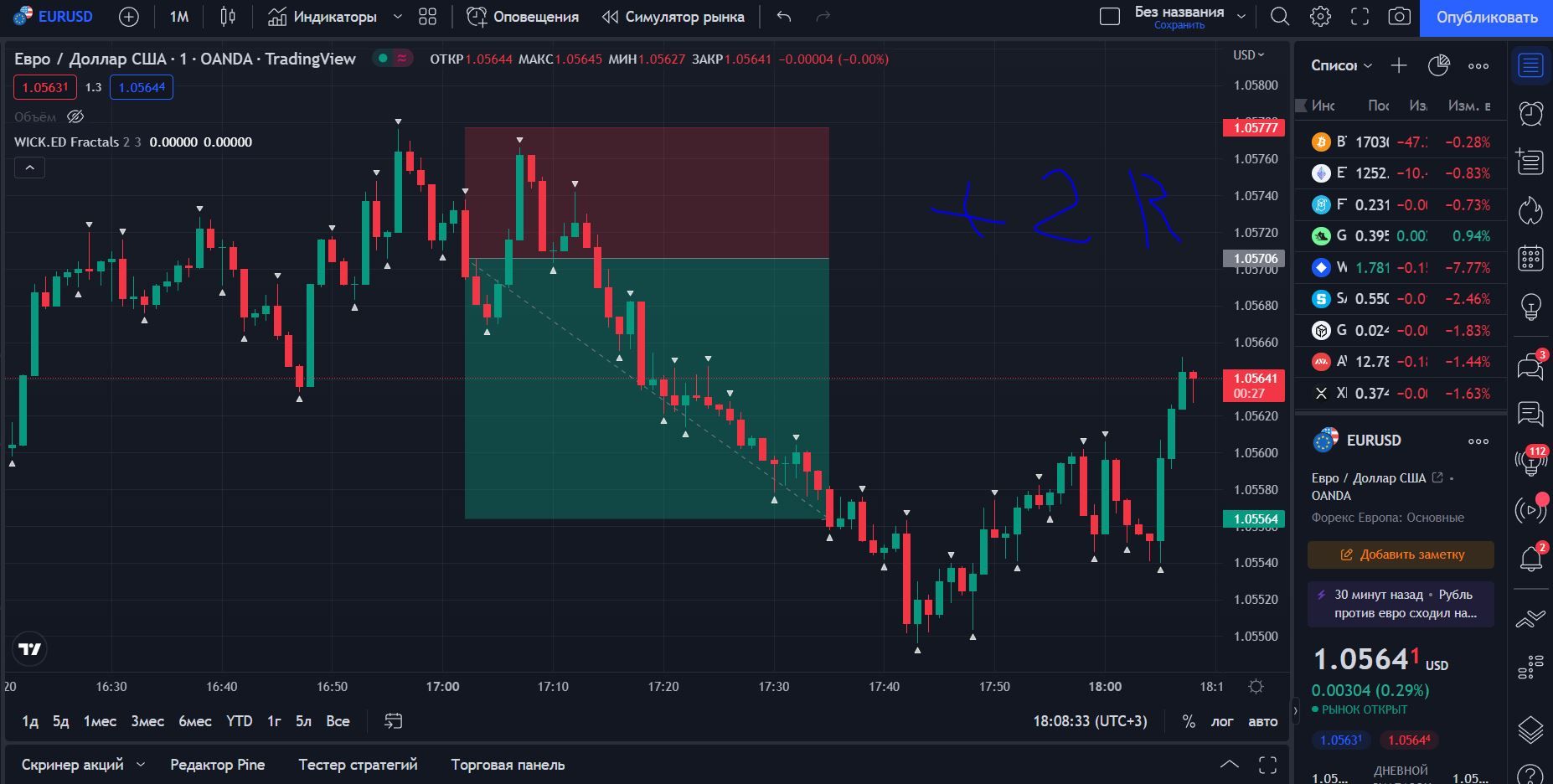The image size is (1553, 784).
Task: Expand Скринер акций dropdown arrow
Action: (140, 765)
